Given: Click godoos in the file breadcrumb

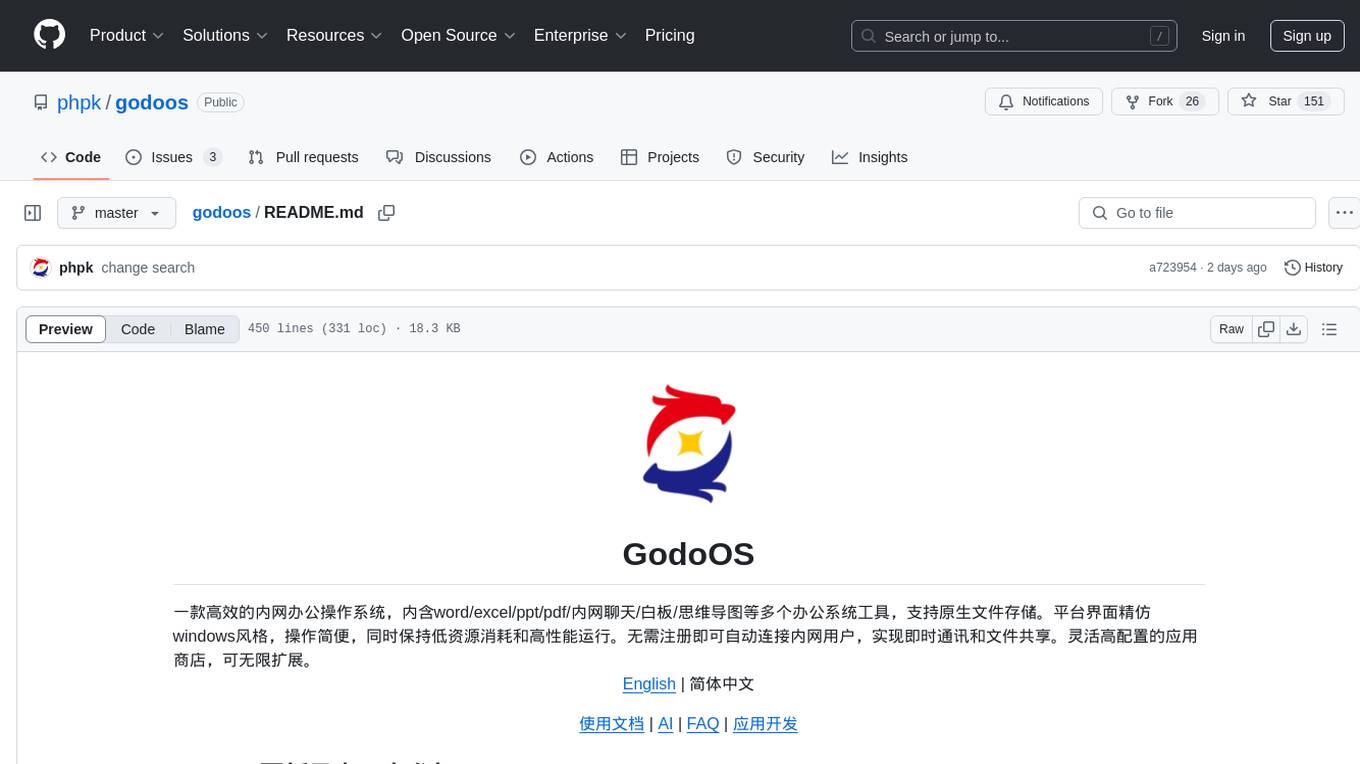Looking at the screenshot, I should [x=221, y=213].
